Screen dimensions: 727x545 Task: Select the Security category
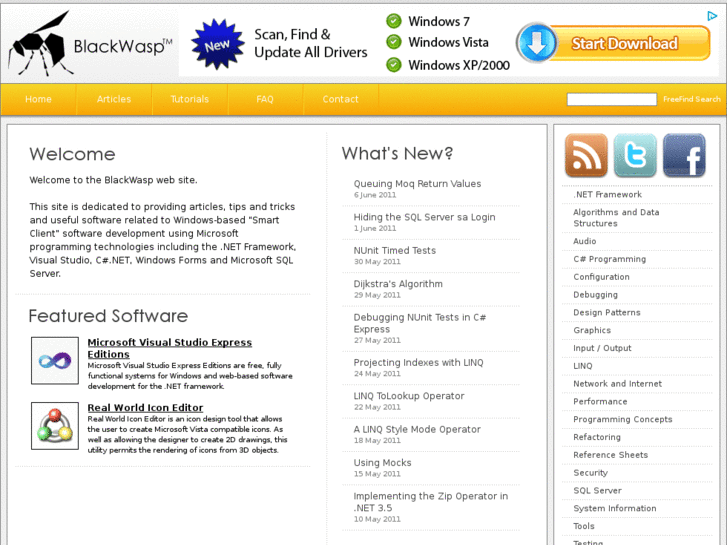(590, 473)
